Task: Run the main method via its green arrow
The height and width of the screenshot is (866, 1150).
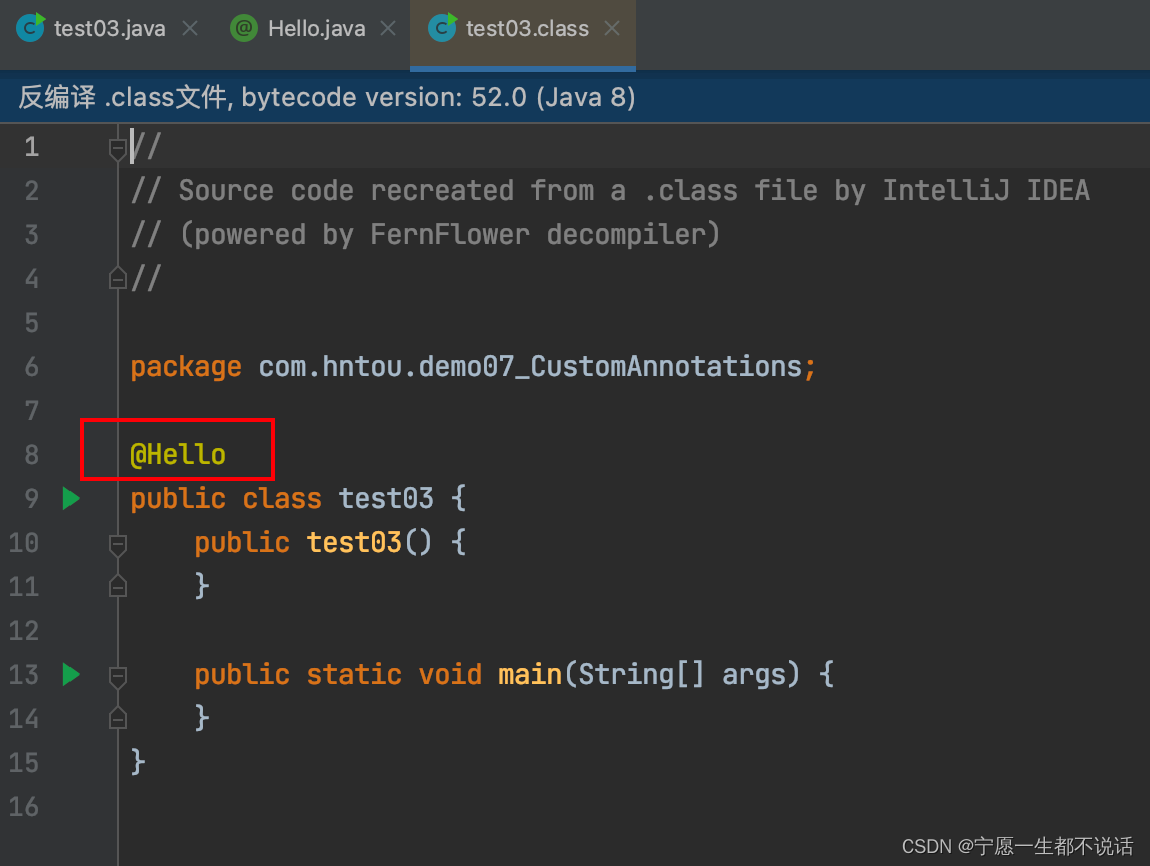Action: (69, 674)
